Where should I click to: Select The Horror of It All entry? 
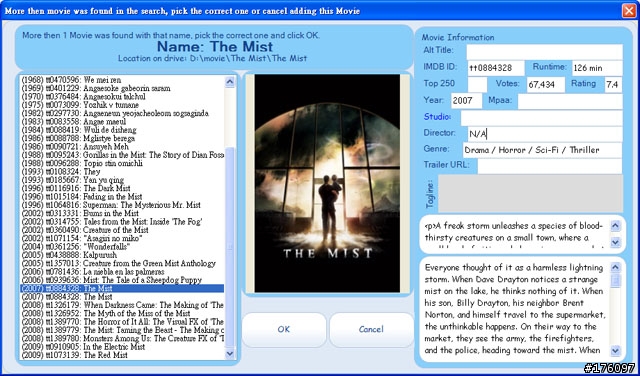coord(122,322)
